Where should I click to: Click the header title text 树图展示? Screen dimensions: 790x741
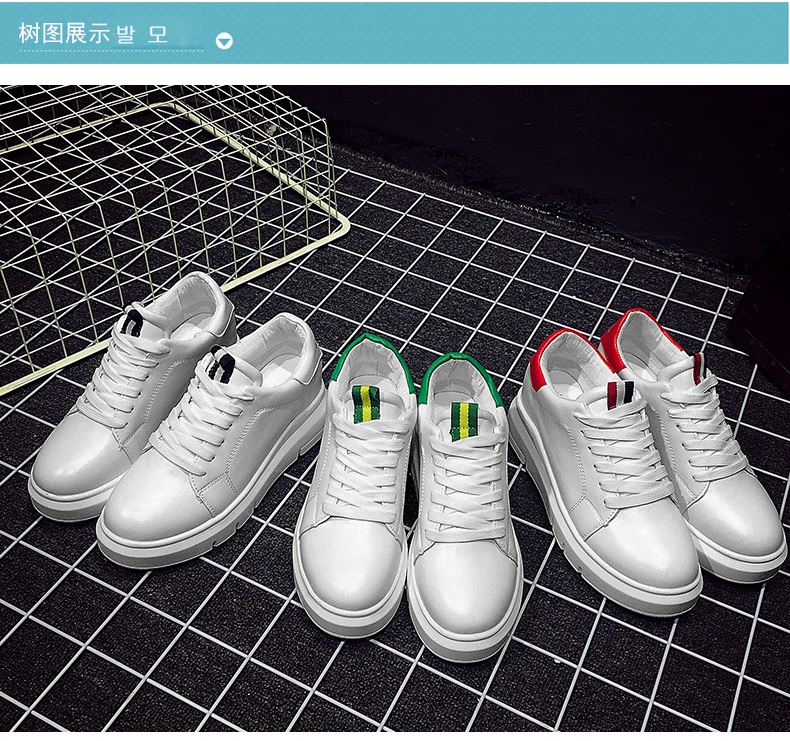64,33
